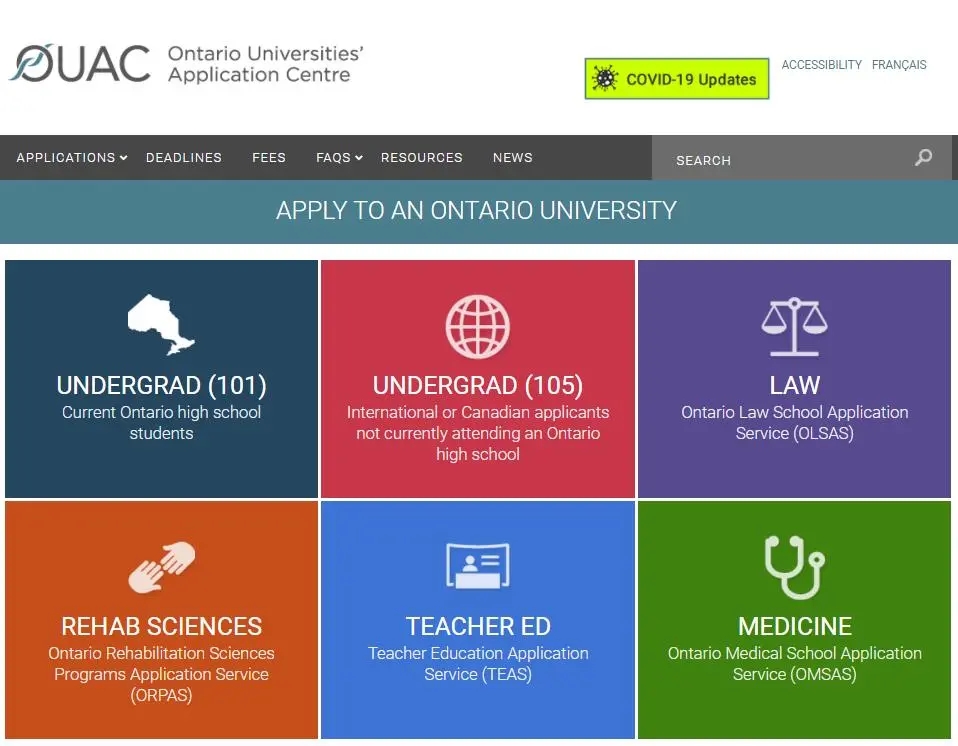Viewport: 958px width, 746px height.
Task: Click the globe icon for Undergrad 105
Action: coord(477,327)
